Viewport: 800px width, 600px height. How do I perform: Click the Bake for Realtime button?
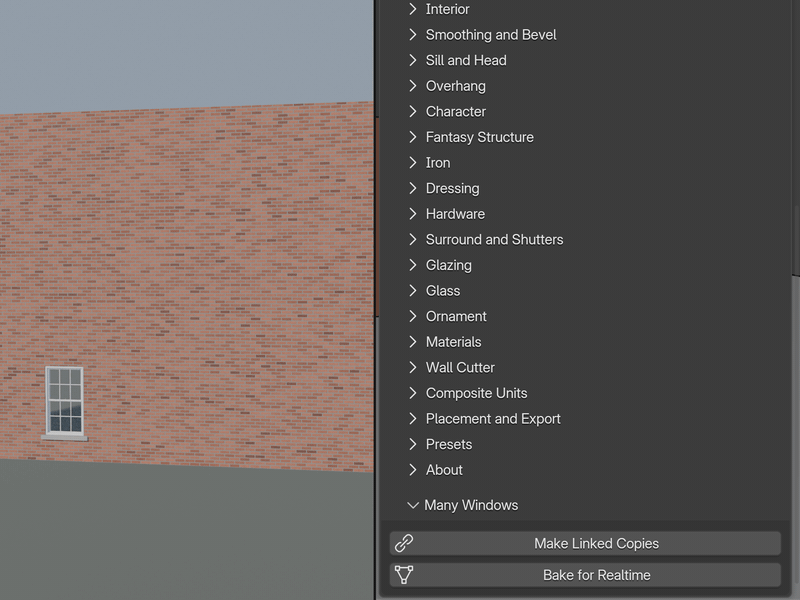pyautogui.click(x=585, y=575)
